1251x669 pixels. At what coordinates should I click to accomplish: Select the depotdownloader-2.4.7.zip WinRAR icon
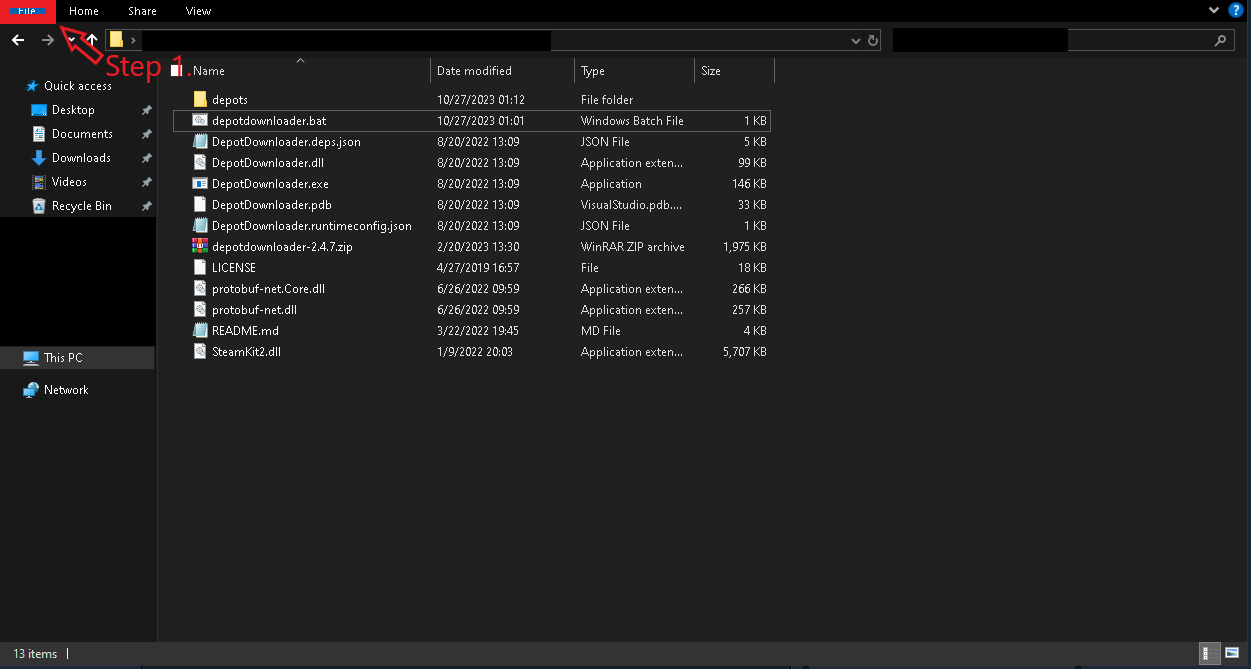coord(200,247)
